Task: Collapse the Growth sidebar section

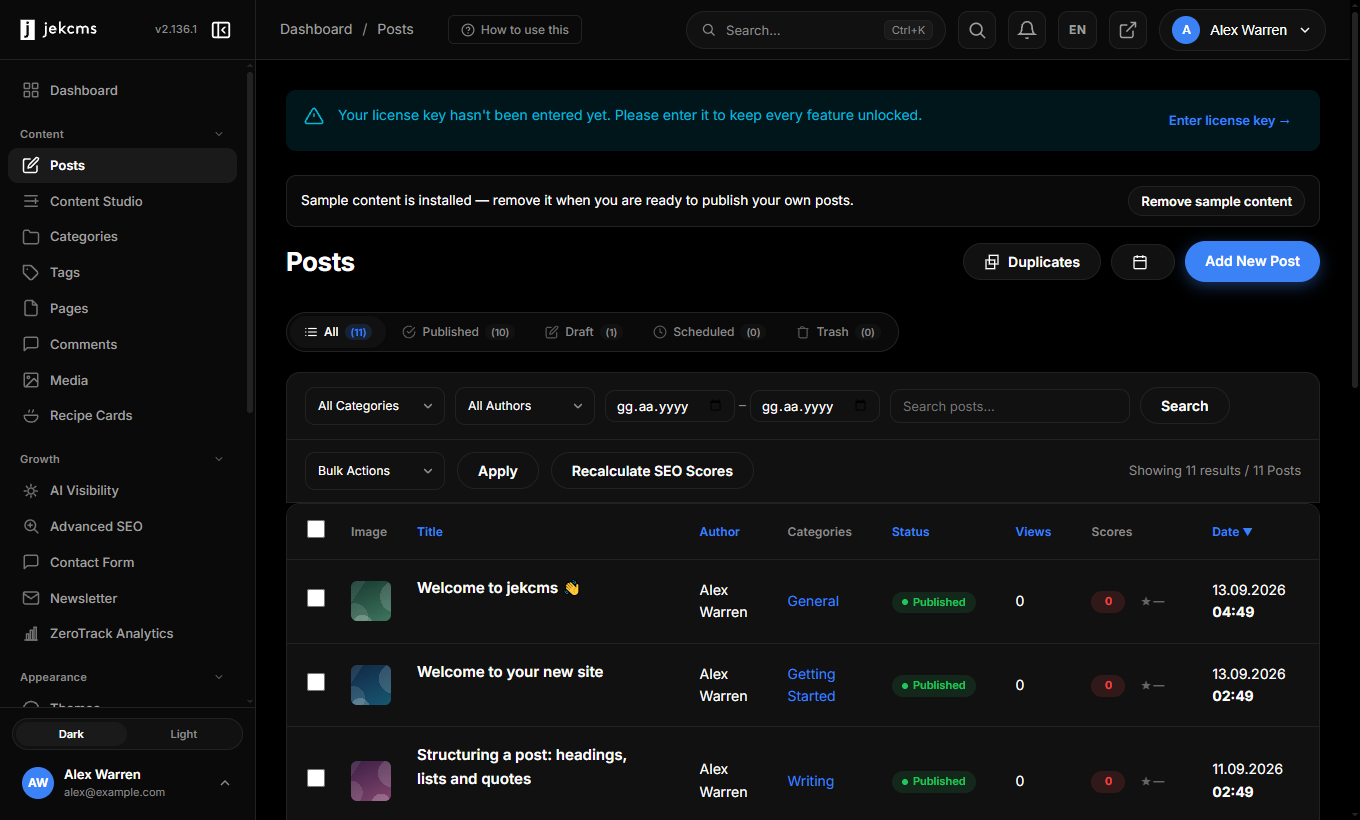Action: (x=219, y=459)
